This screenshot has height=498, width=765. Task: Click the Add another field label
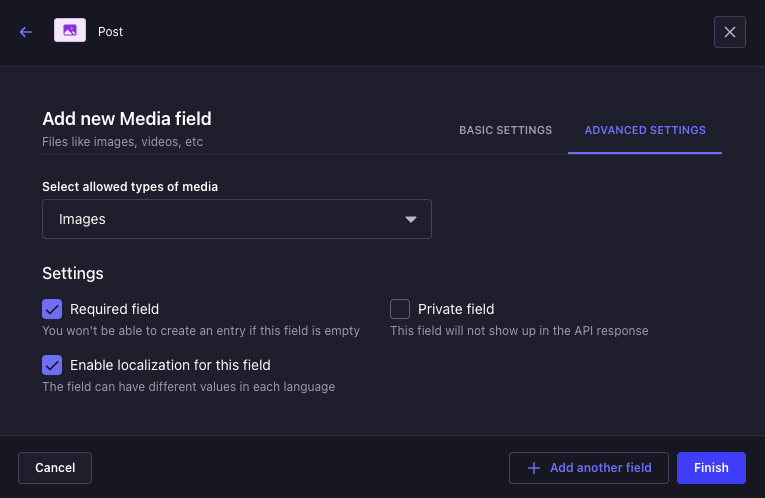pos(600,468)
